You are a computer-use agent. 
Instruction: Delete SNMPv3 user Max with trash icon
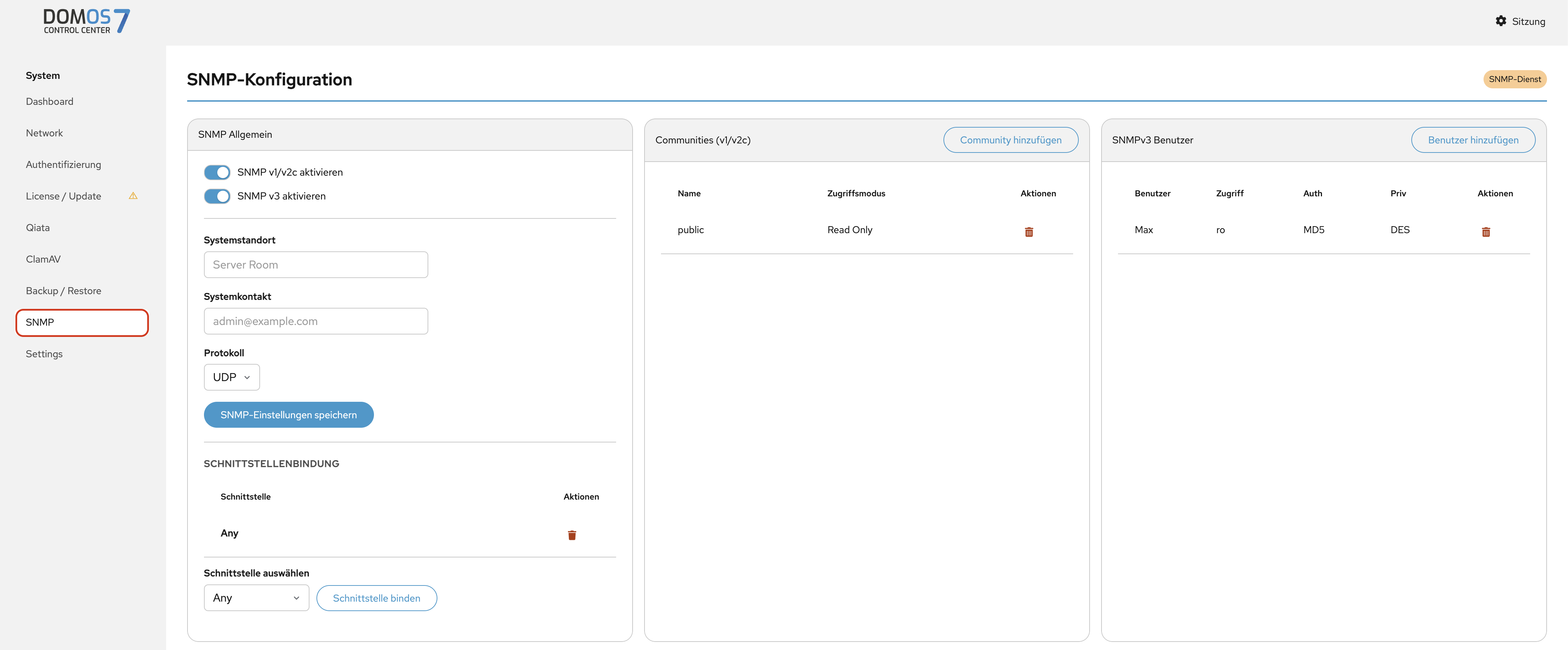tap(1486, 231)
